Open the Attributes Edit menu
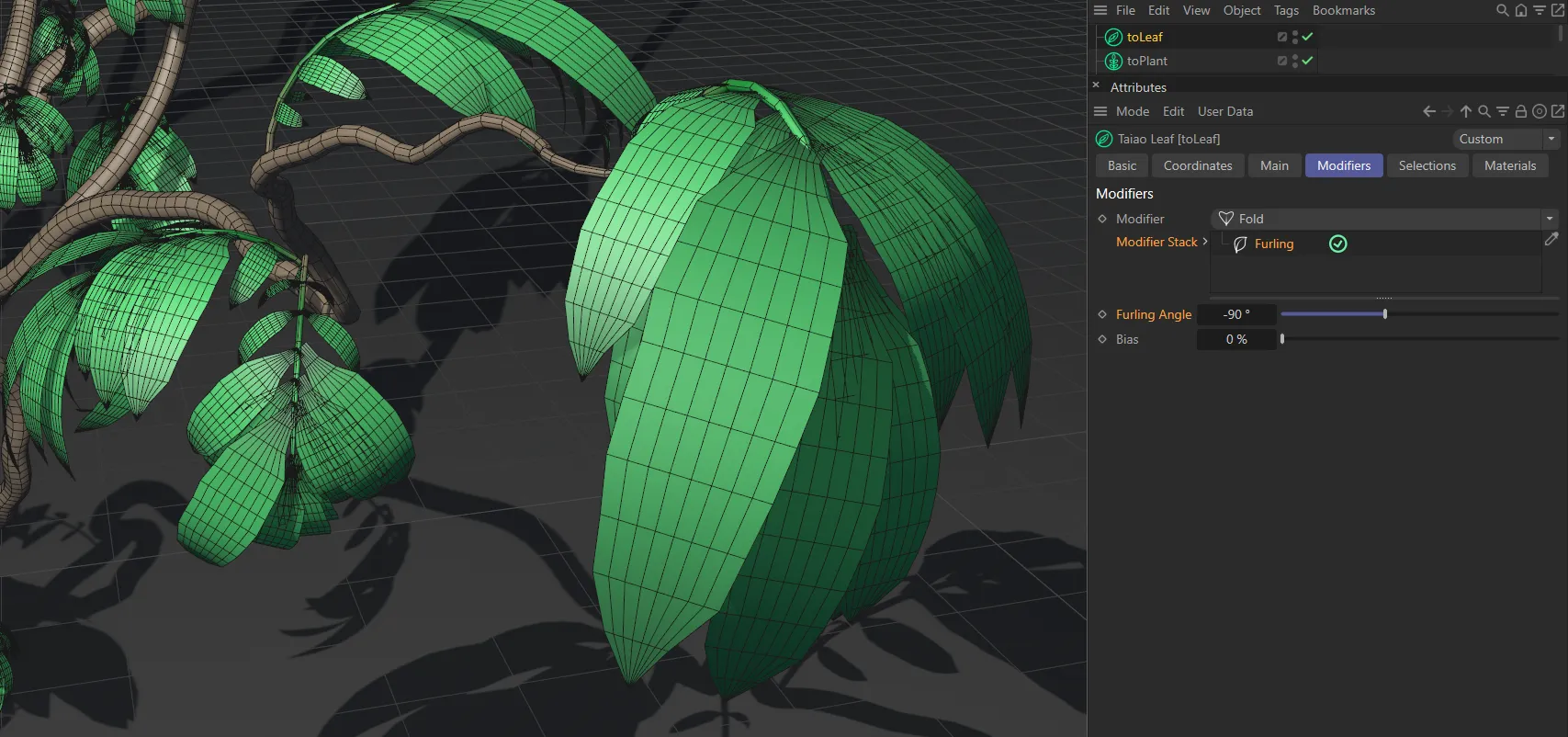The image size is (1568, 737). pos(1173,111)
